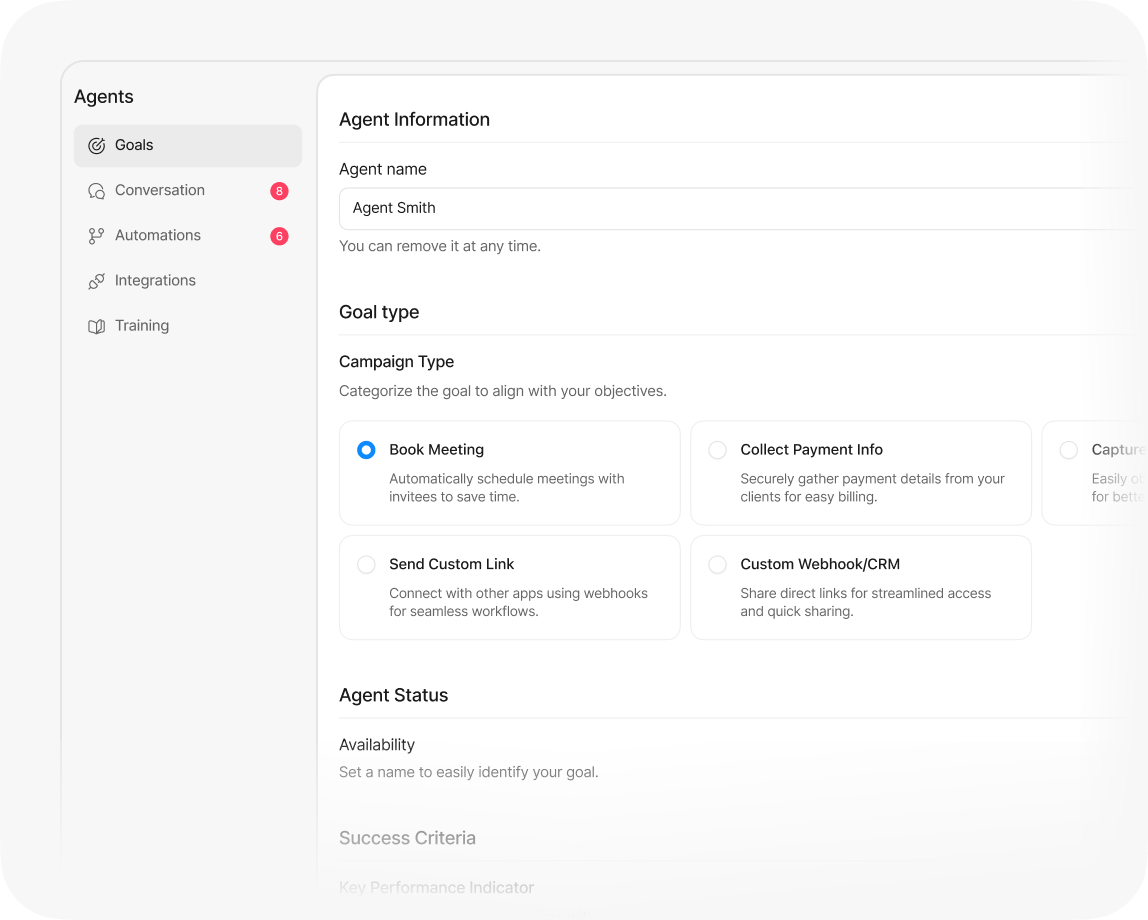Click the Collect Payment Info card title
This screenshot has width=1148, height=920.
point(811,449)
